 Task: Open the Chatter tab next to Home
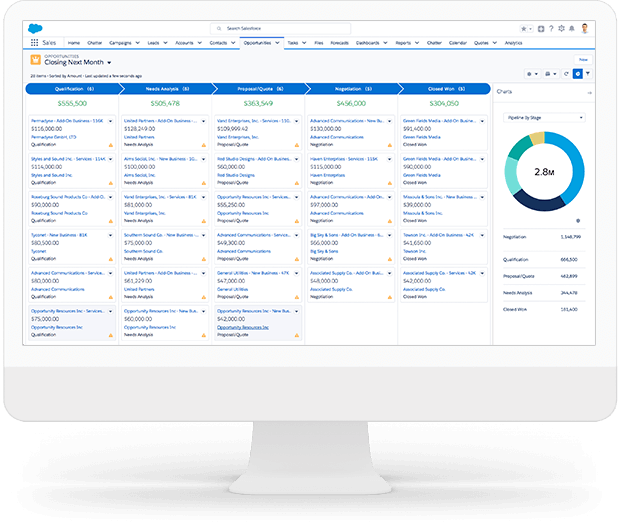[x=95, y=43]
